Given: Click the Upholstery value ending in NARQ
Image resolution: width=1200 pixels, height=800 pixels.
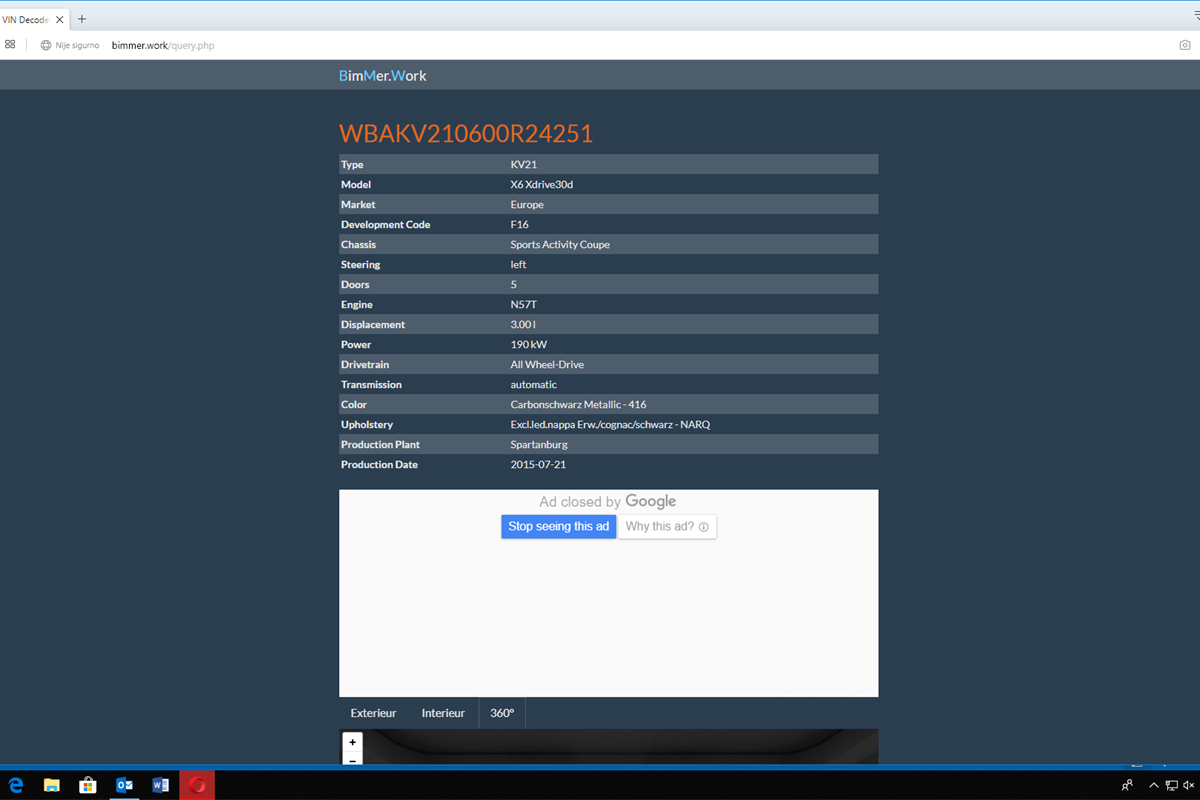Looking at the screenshot, I should pyautogui.click(x=611, y=425).
